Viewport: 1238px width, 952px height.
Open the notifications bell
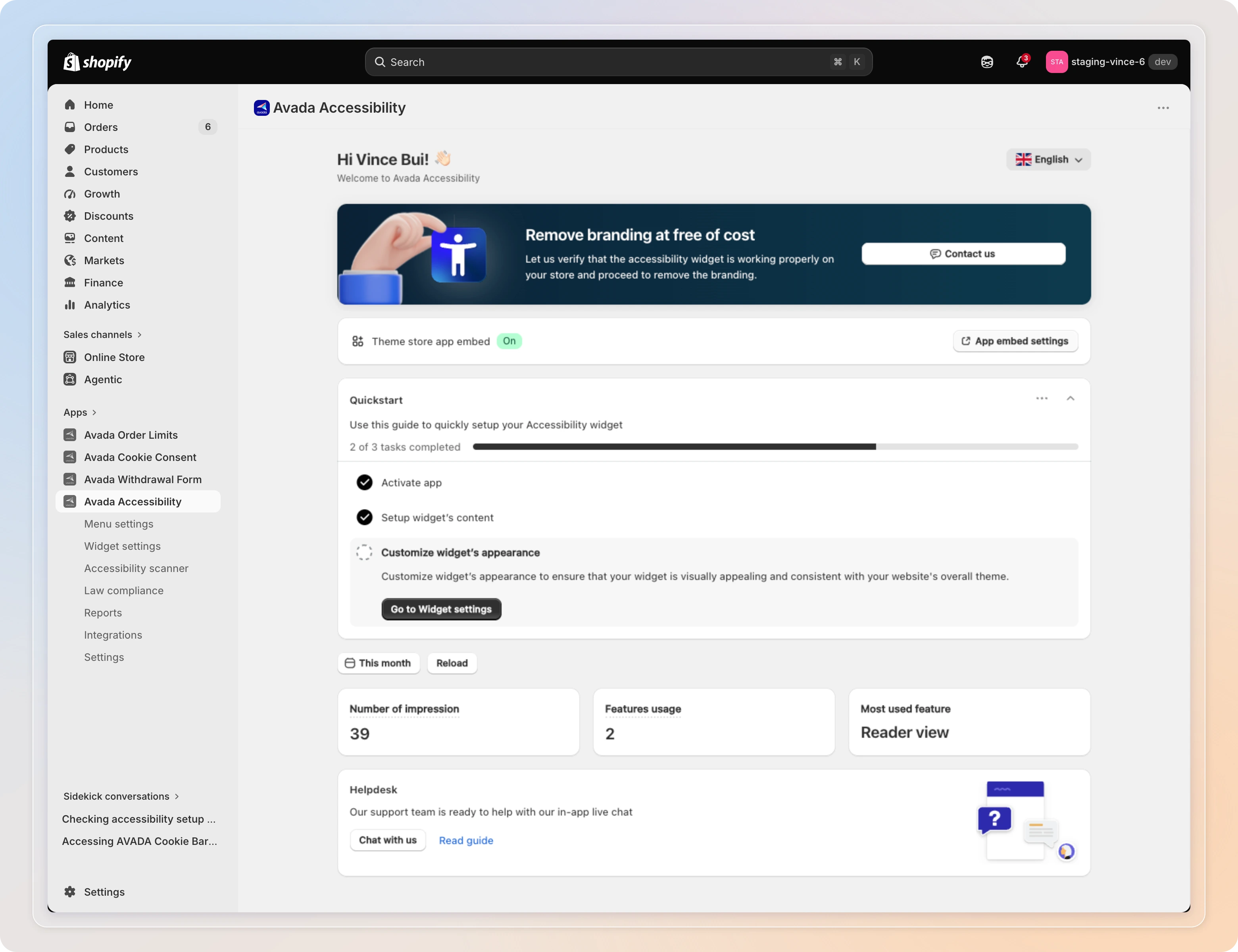(1021, 61)
